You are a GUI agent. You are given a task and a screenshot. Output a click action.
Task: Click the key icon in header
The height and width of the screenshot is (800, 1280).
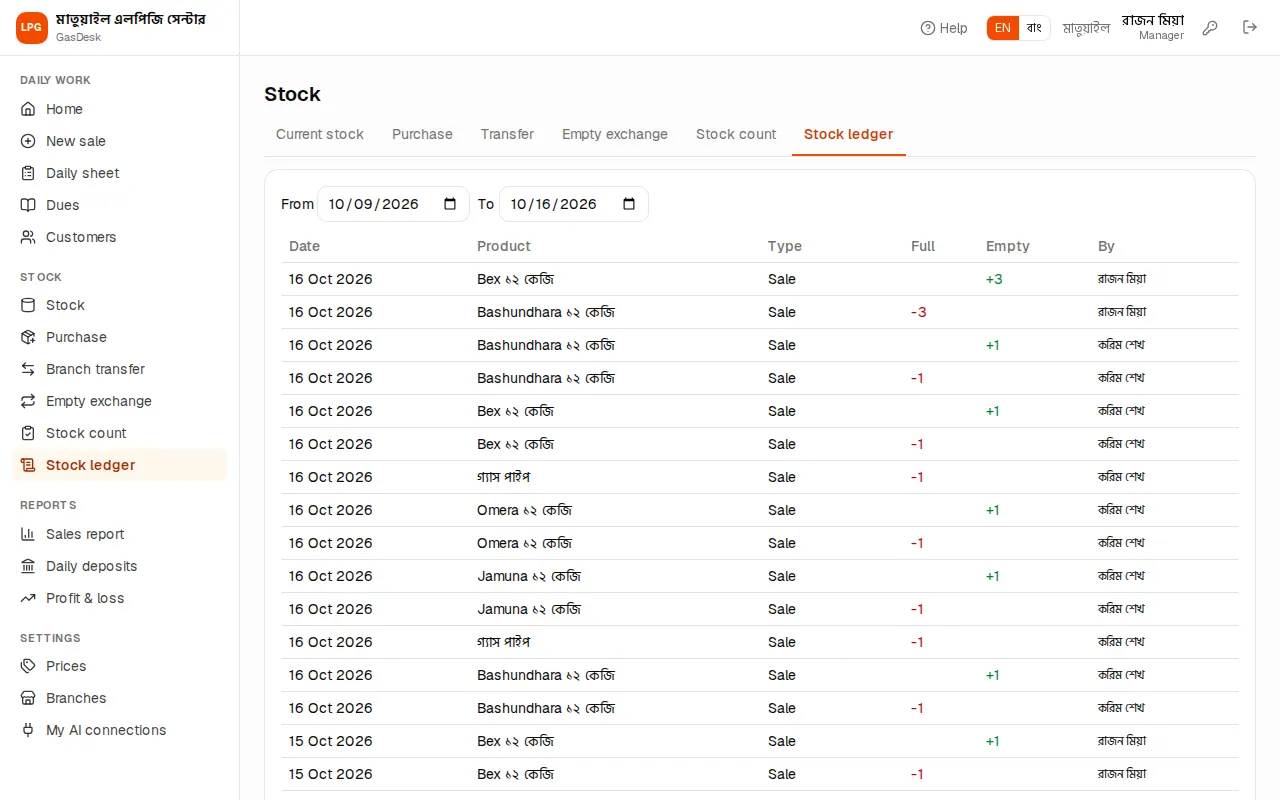[1210, 28]
